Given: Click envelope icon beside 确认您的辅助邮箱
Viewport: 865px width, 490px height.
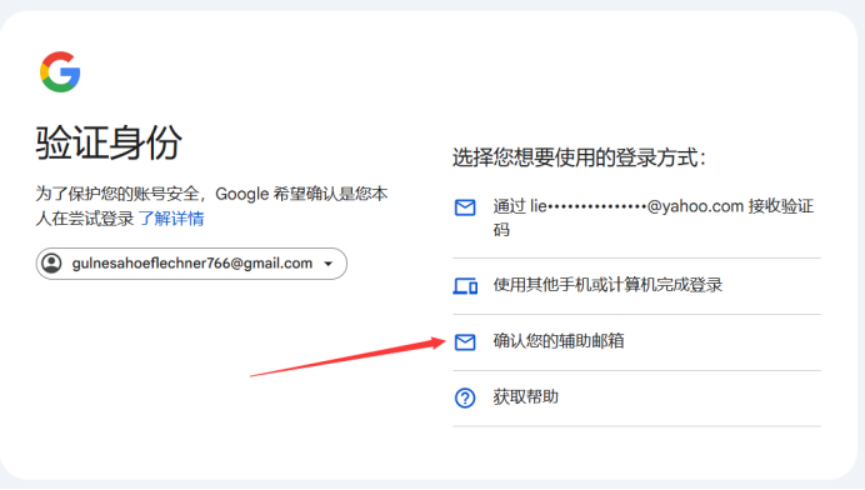Looking at the screenshot, I should coord(465,342).
